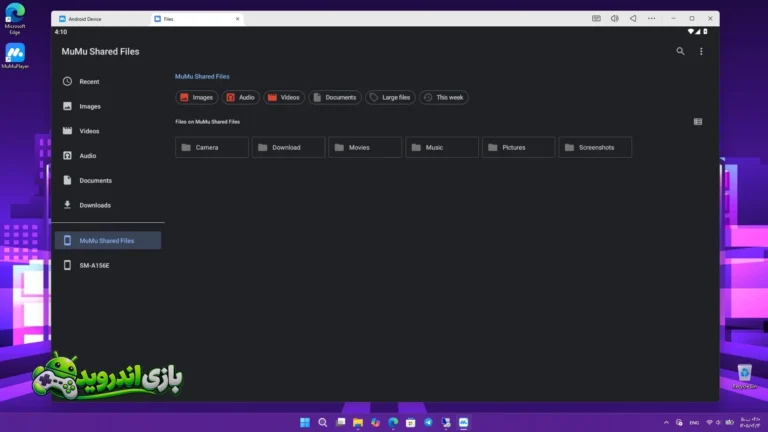Select MuMu Shared Files storage
The width and height of the screenshot is (768, 432).
click(108, 240)
